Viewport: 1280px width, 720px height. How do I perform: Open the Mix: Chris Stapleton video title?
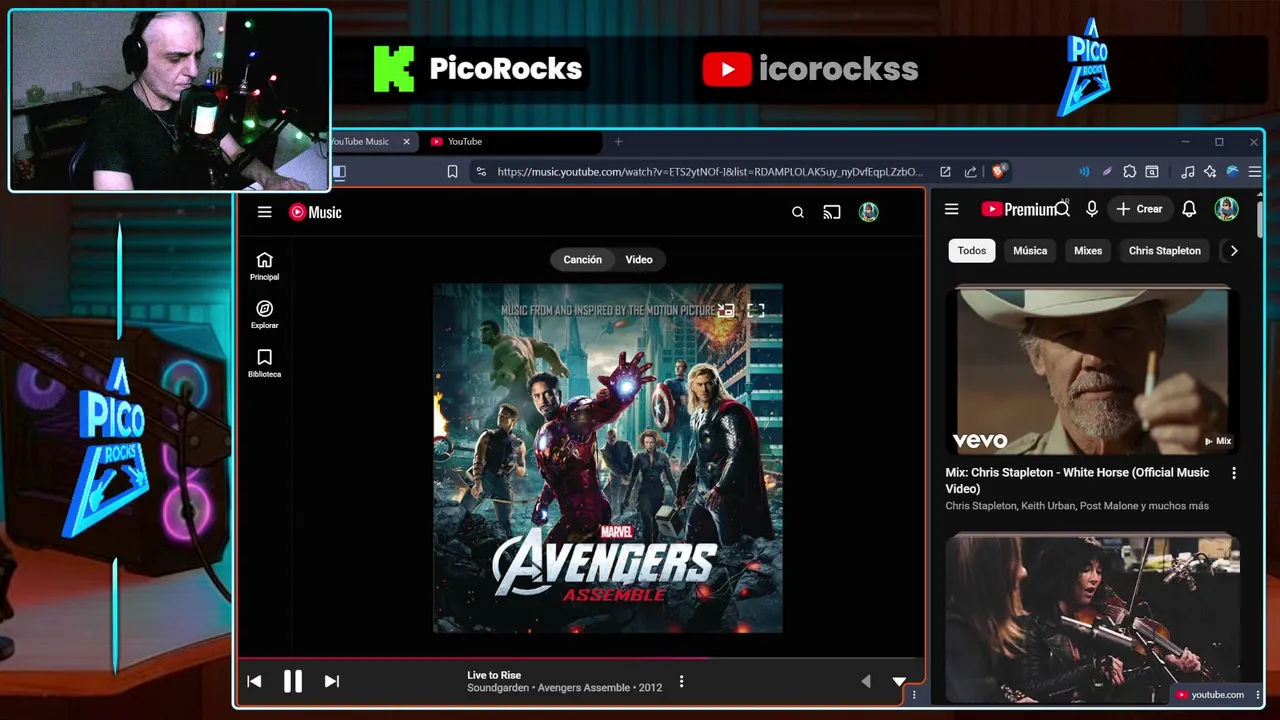coord(1077,480)
